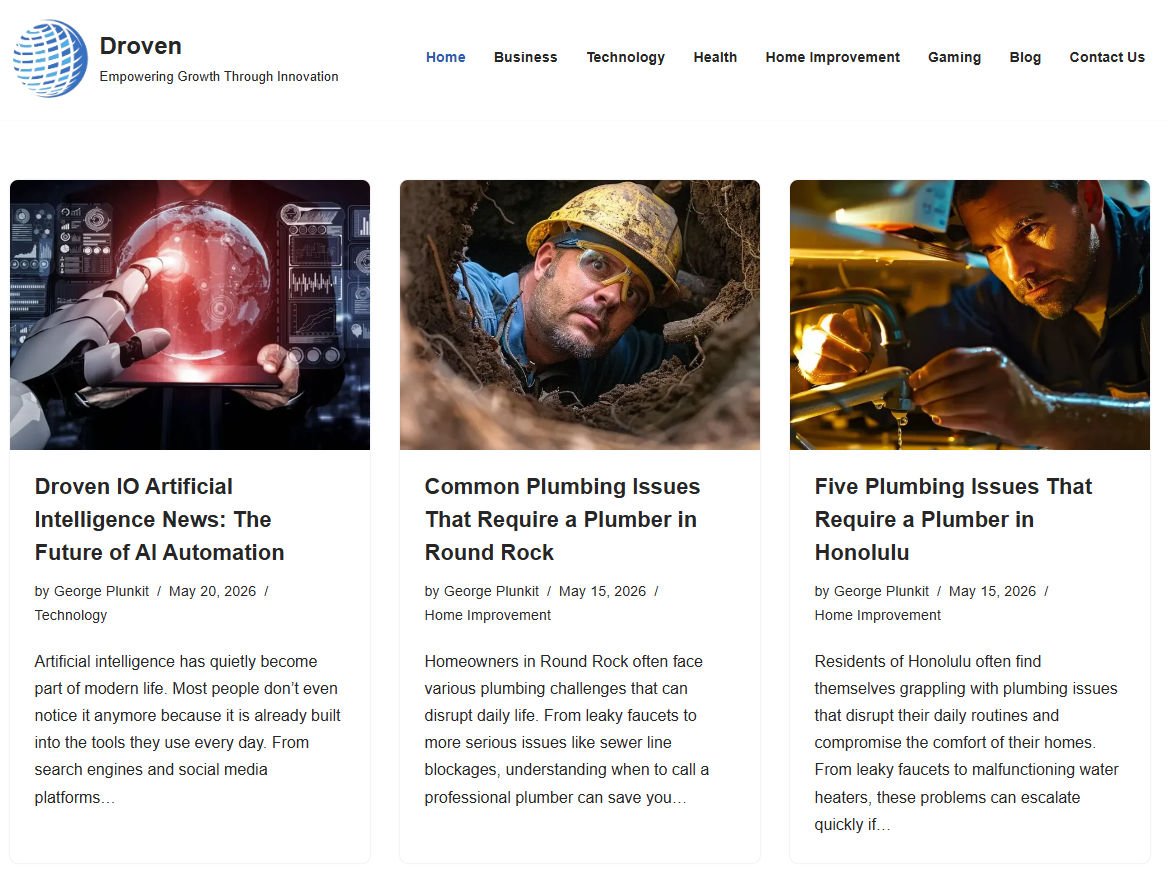Open the Technology navigation menu item
Image resolution: width=1168 pixels, height=874 pixels.
(x=625, y=57)
